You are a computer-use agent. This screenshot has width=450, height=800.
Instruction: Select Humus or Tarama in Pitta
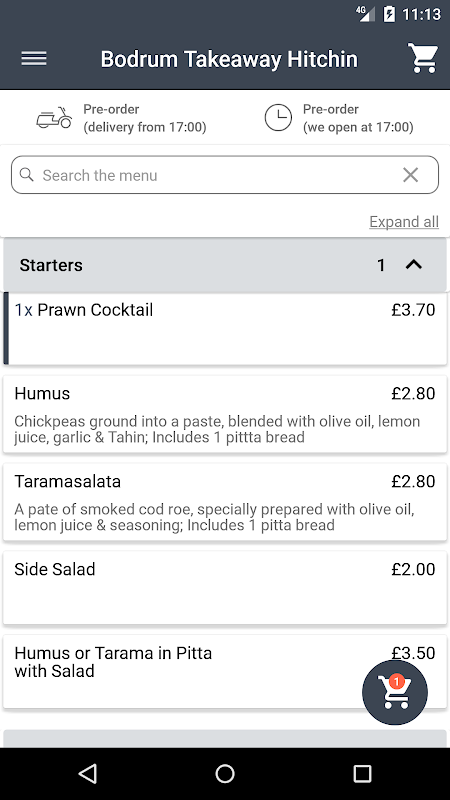coord(225,671)
